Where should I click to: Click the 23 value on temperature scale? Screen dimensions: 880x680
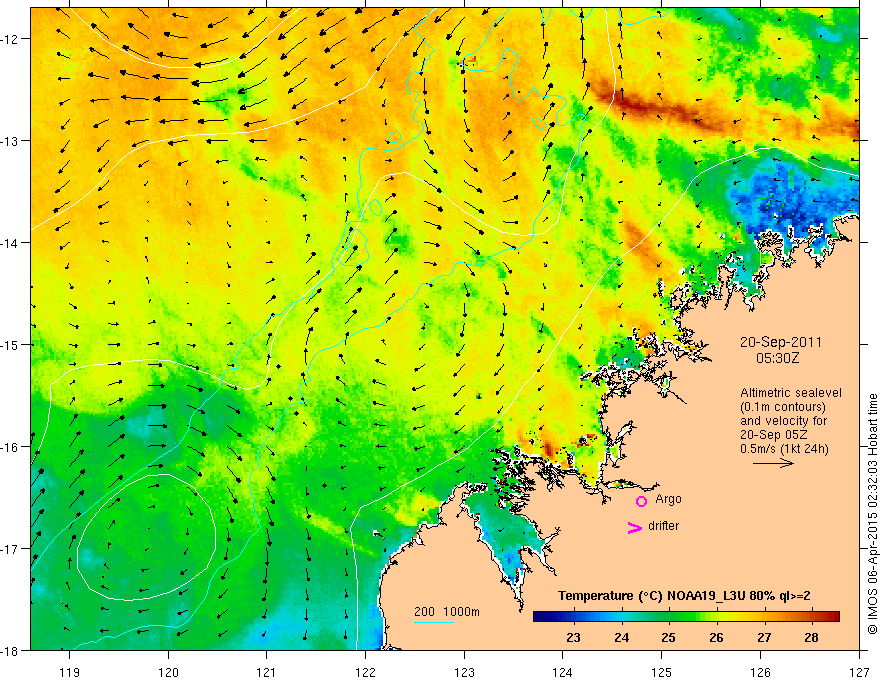coord(573,638)
